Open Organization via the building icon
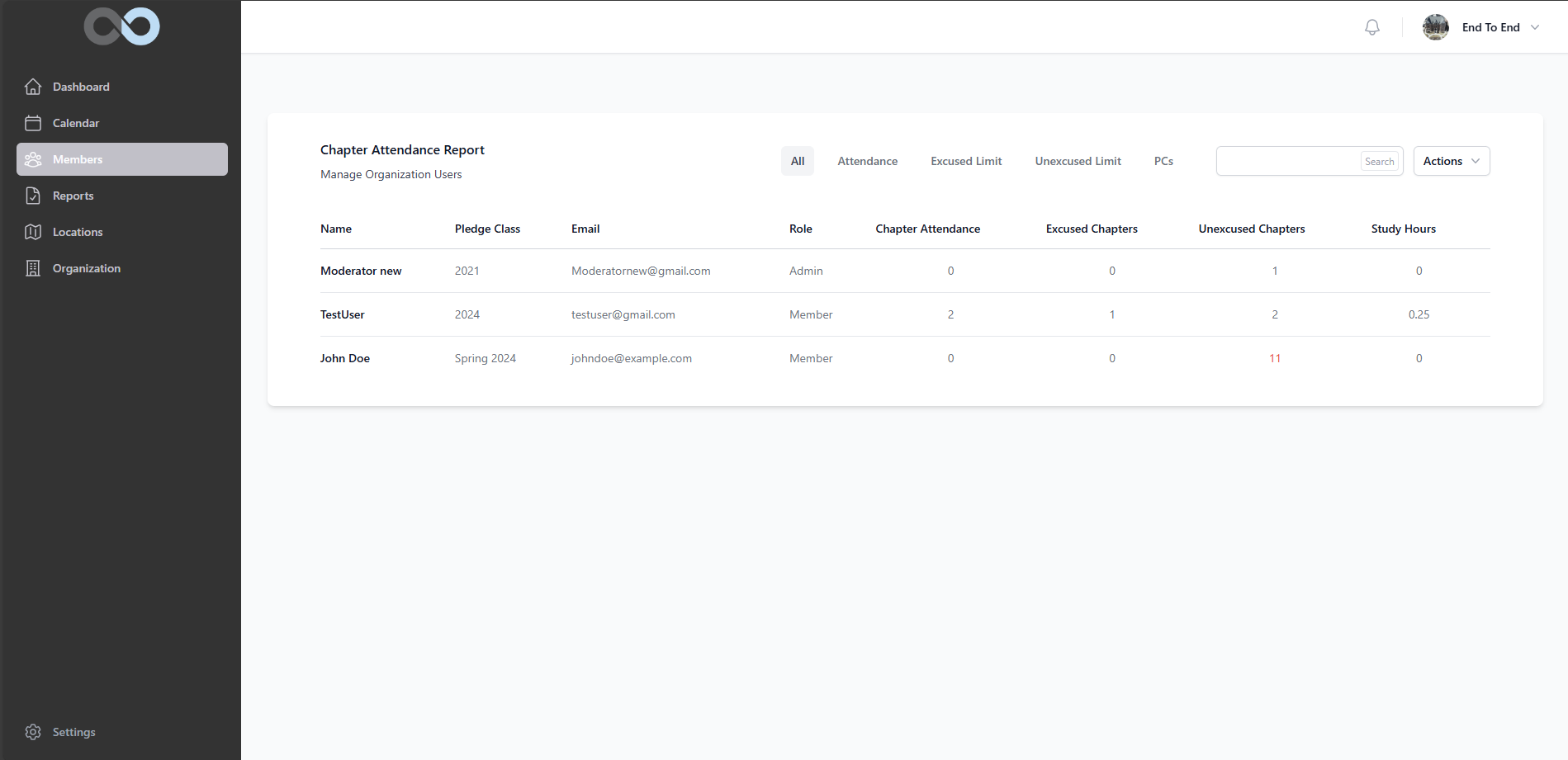 click(x=33, y=268)
